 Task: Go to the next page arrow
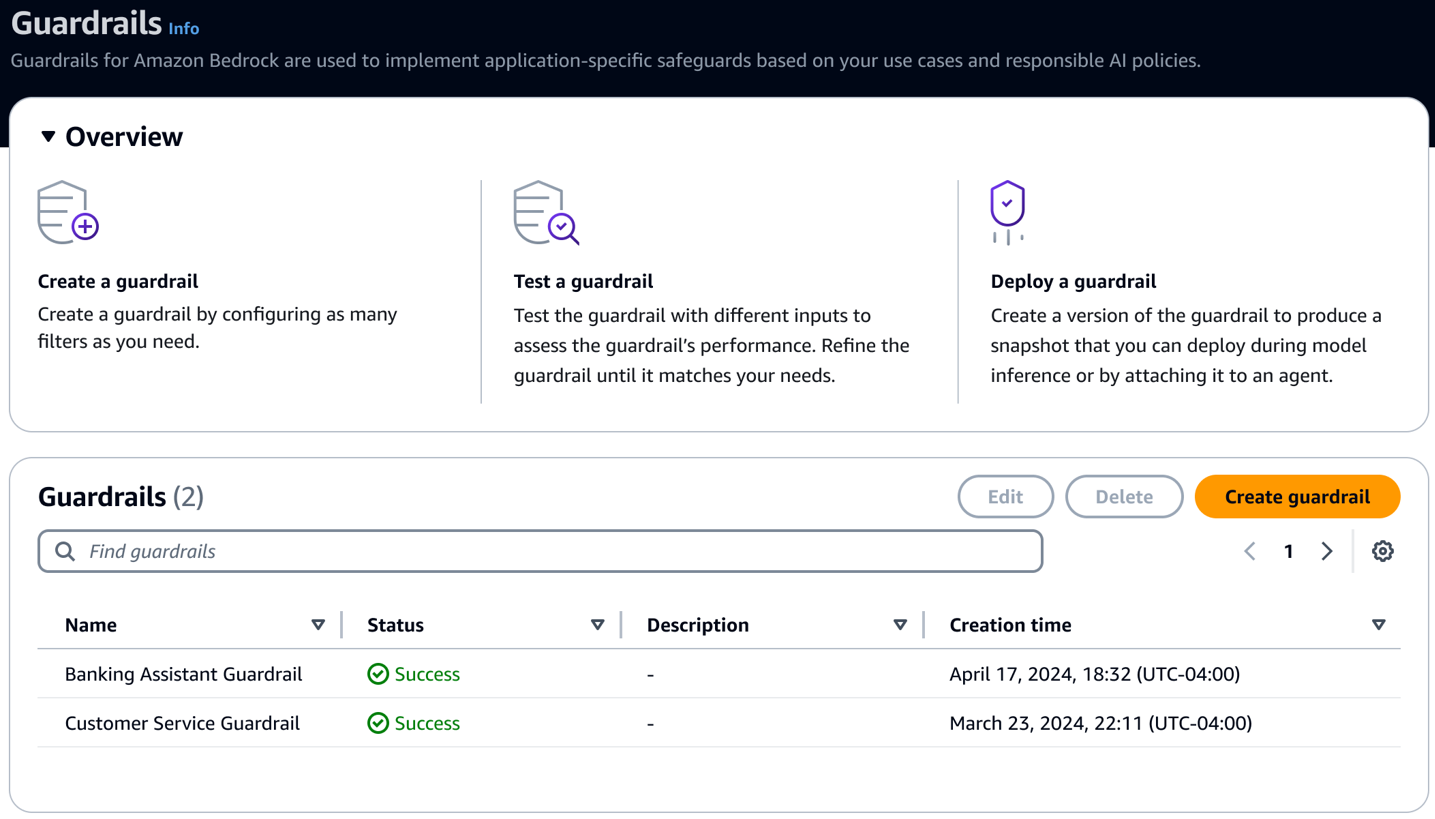click(1327, 551)
